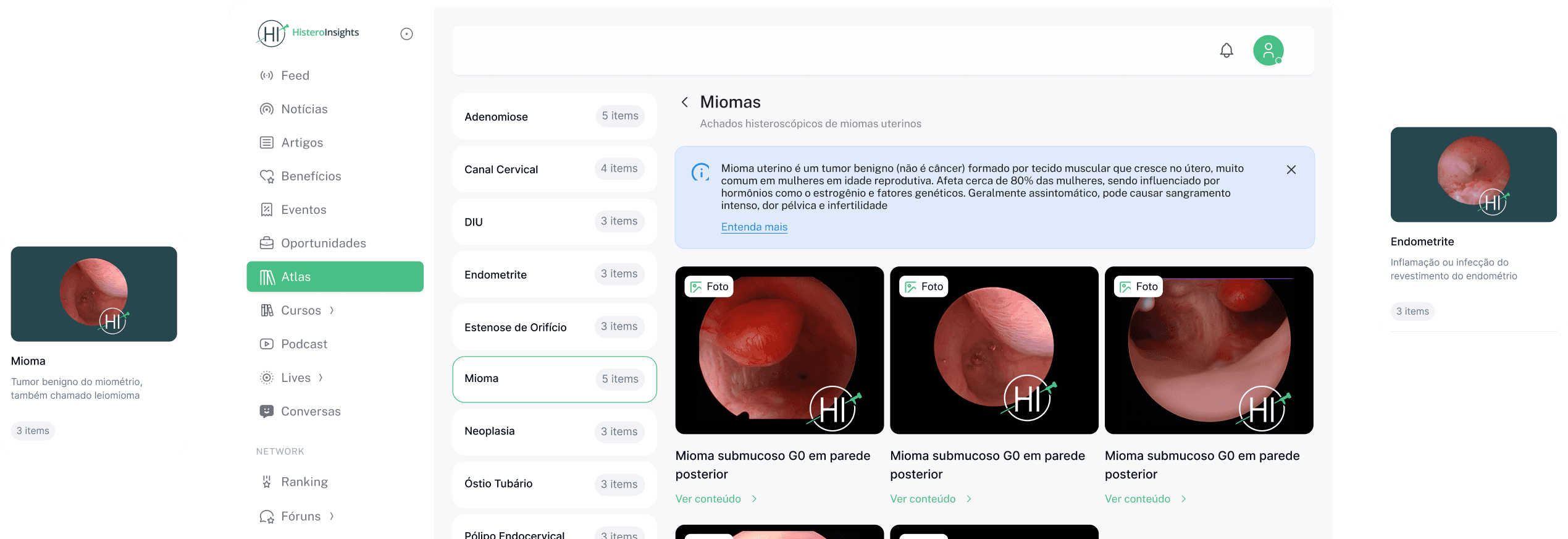The height and width of the screenshot is (539, 1568).
Task: Follow the Entenda mais link
Action: click(x=754, y=227)
